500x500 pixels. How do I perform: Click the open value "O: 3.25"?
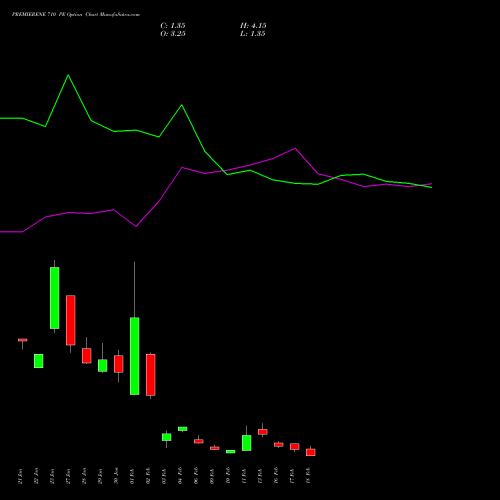pyautogui.click(x=173, y=34)
